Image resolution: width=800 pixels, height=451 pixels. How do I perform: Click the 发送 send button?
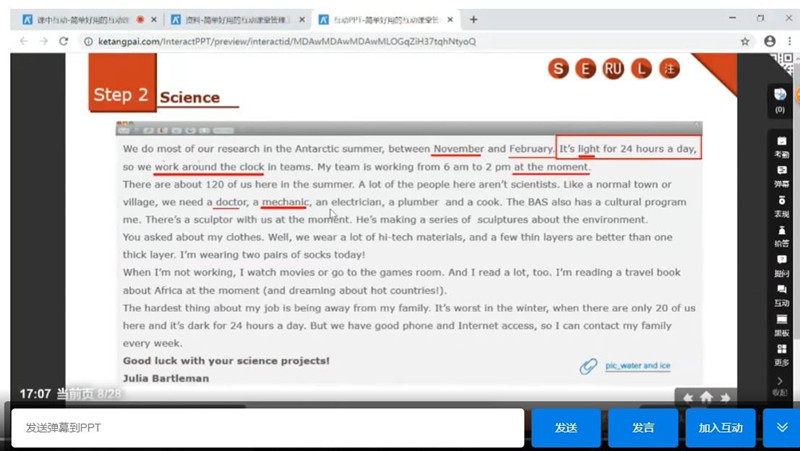(565, 428)
